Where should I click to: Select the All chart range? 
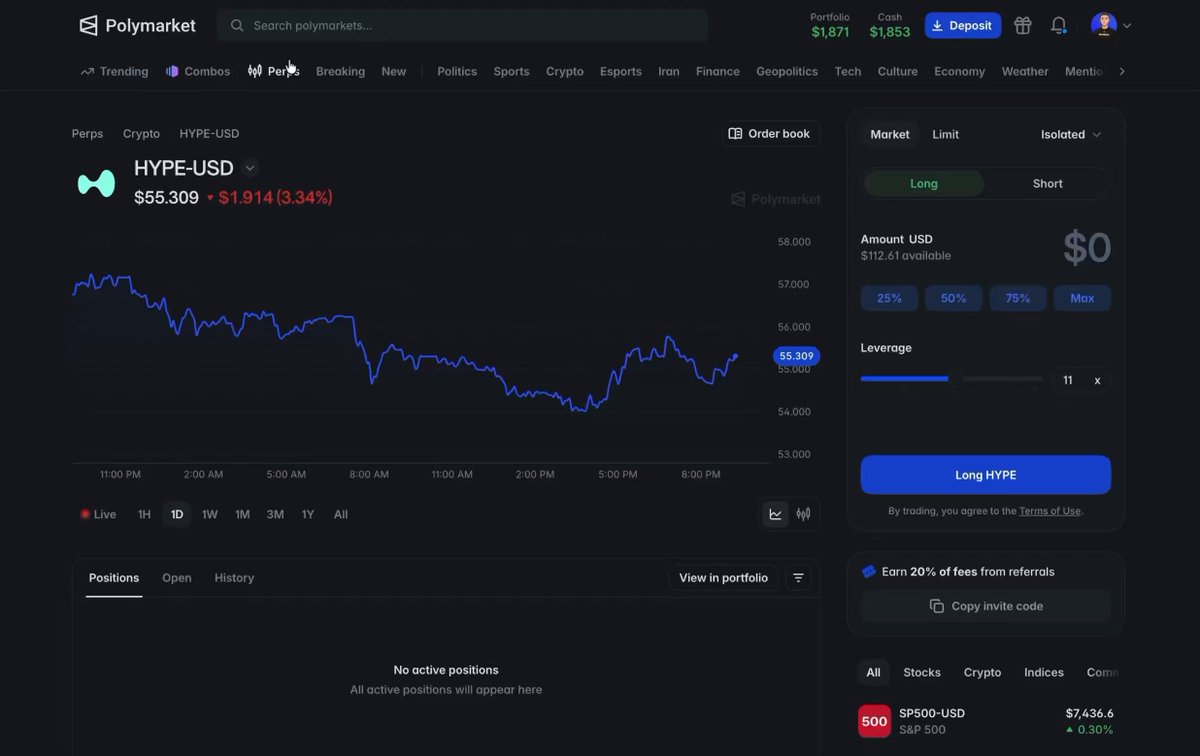point(341,514)
